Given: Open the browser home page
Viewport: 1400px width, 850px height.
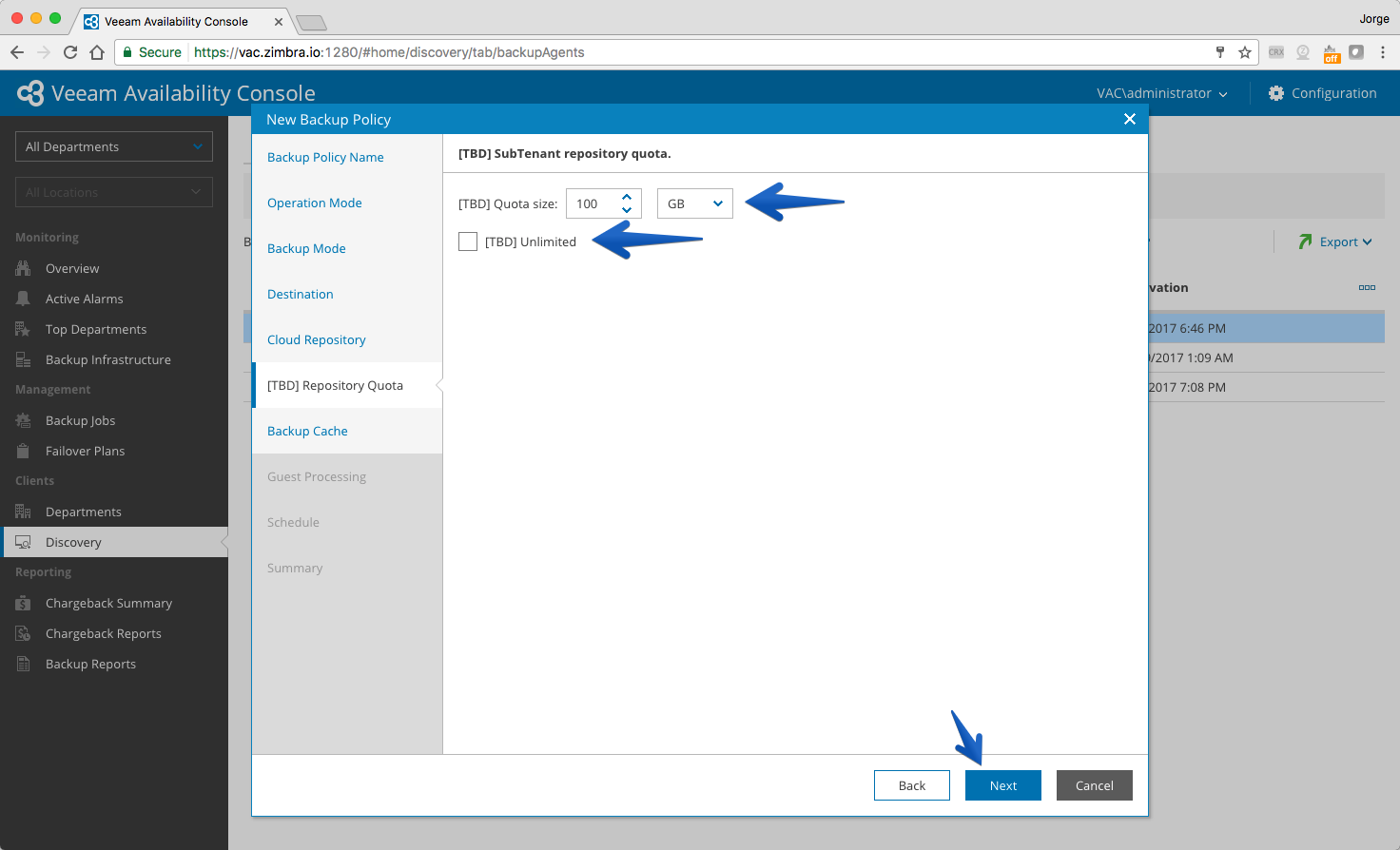Looking at the screenshot, I should point(97,52).
